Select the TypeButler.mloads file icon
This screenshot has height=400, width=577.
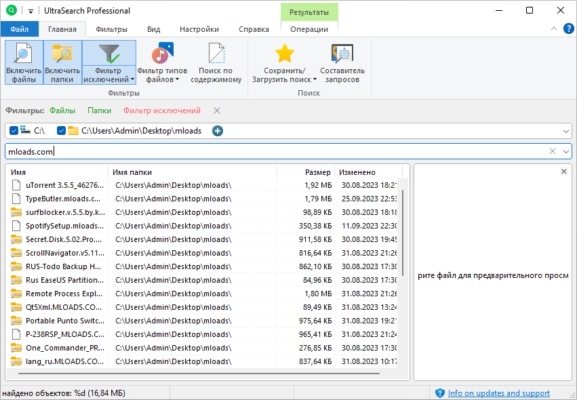tap(16, 199)
